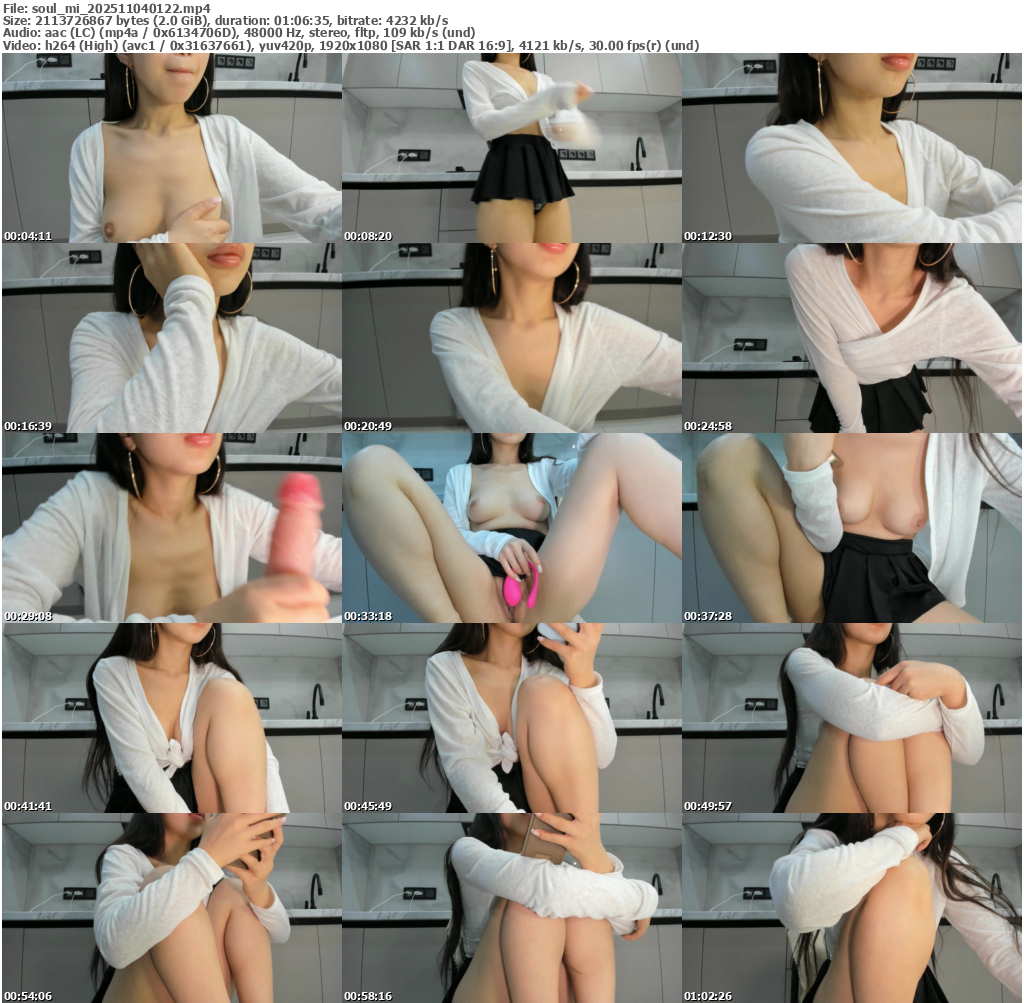Select the thumbnail at 00:20:49
This screenshot has width=1024, height=1003.
[x=511, y=338]
